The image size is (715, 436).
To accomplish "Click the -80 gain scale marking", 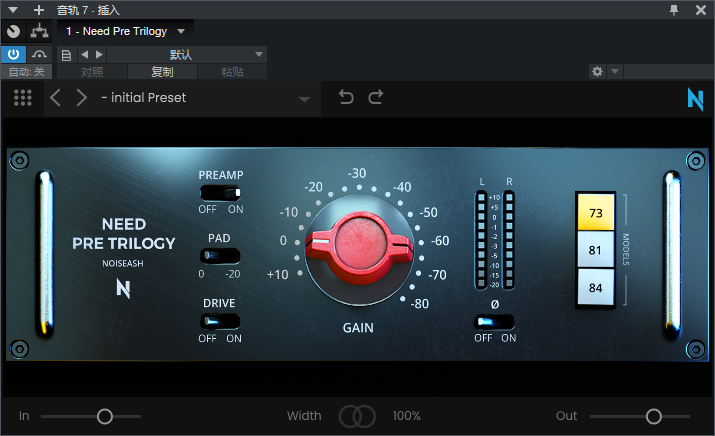I will [x=420, y=304].
